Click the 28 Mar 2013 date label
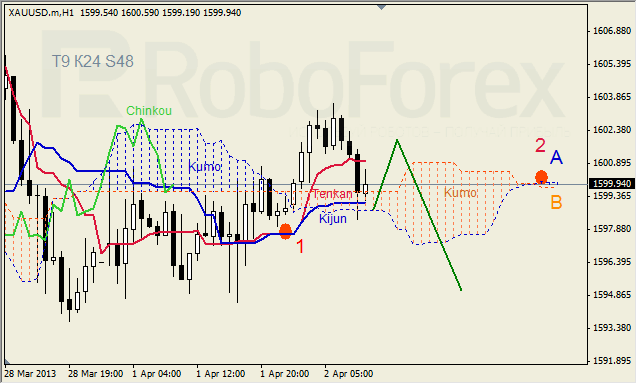 tap(31, 373)
